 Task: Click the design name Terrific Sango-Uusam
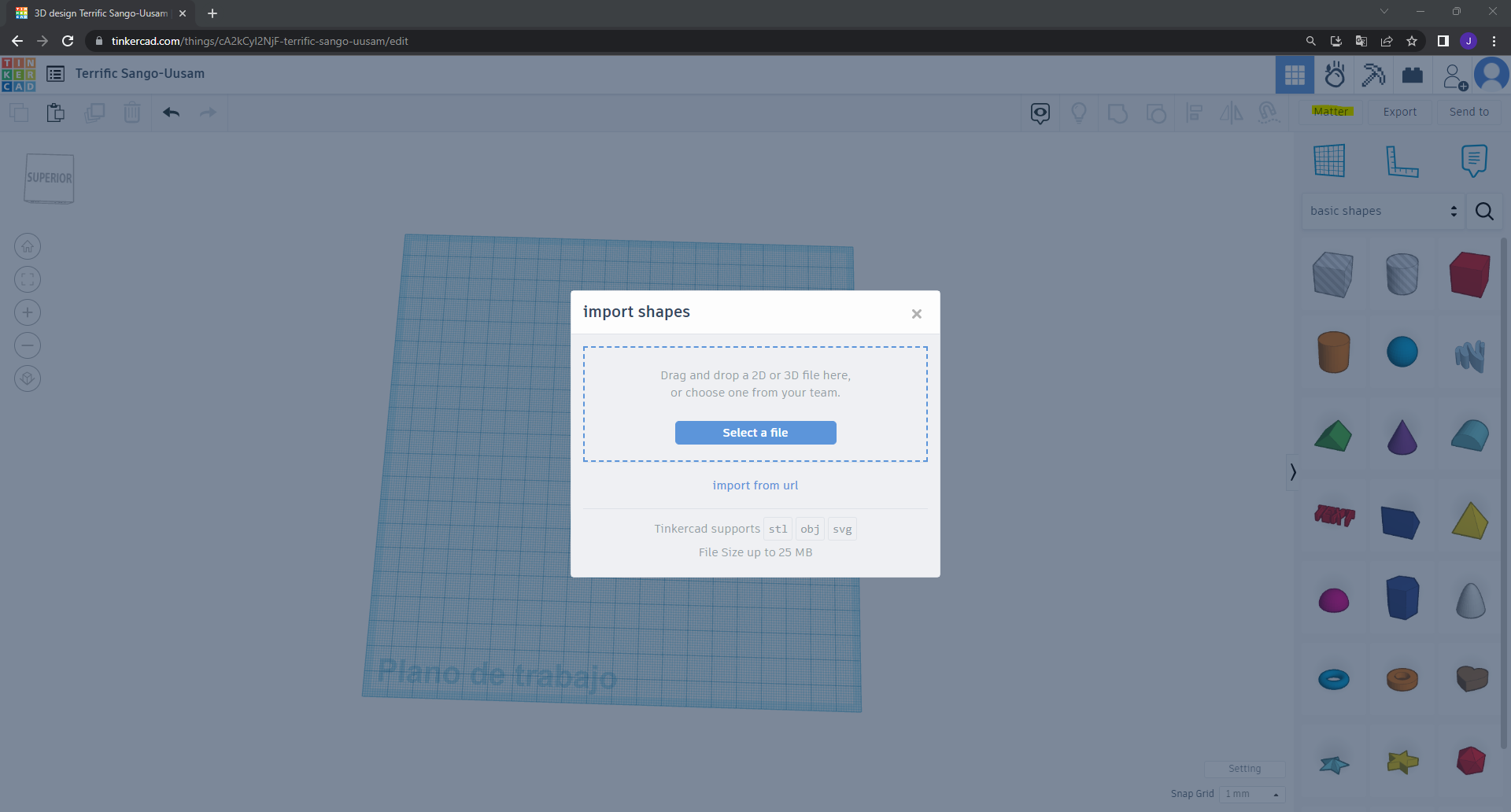[x=140, y=74]
